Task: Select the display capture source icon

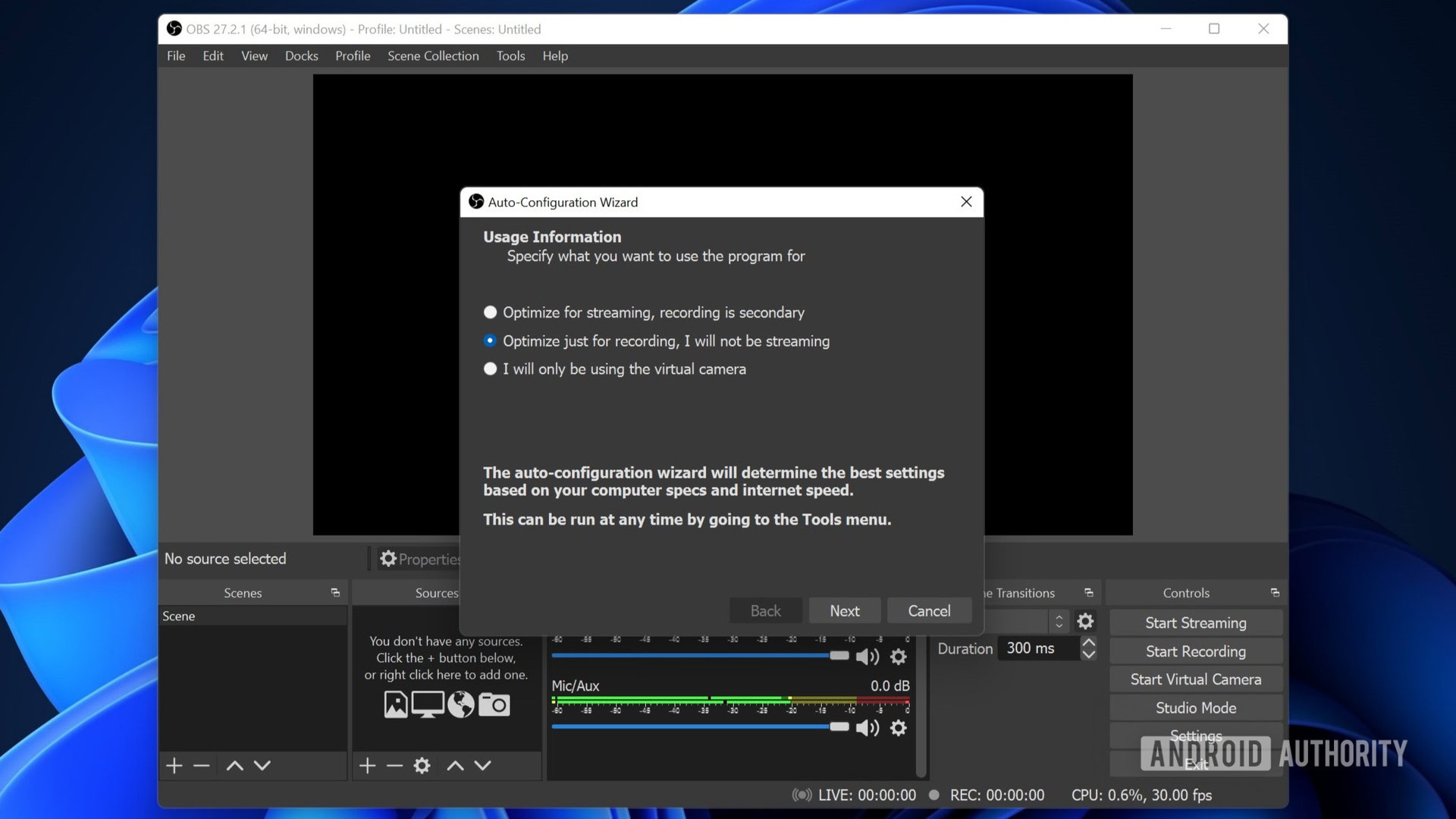Action: (427, 706)
